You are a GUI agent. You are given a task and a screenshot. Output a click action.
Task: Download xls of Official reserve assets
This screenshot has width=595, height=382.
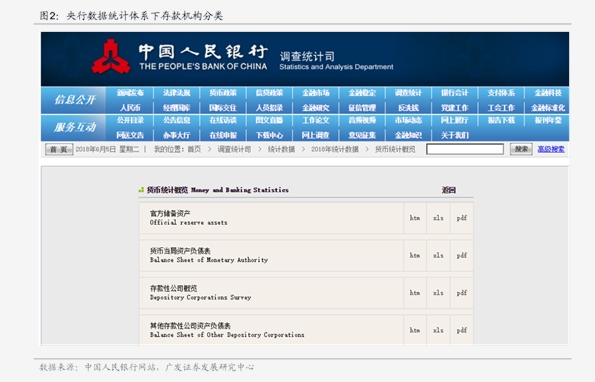(438, 218)
